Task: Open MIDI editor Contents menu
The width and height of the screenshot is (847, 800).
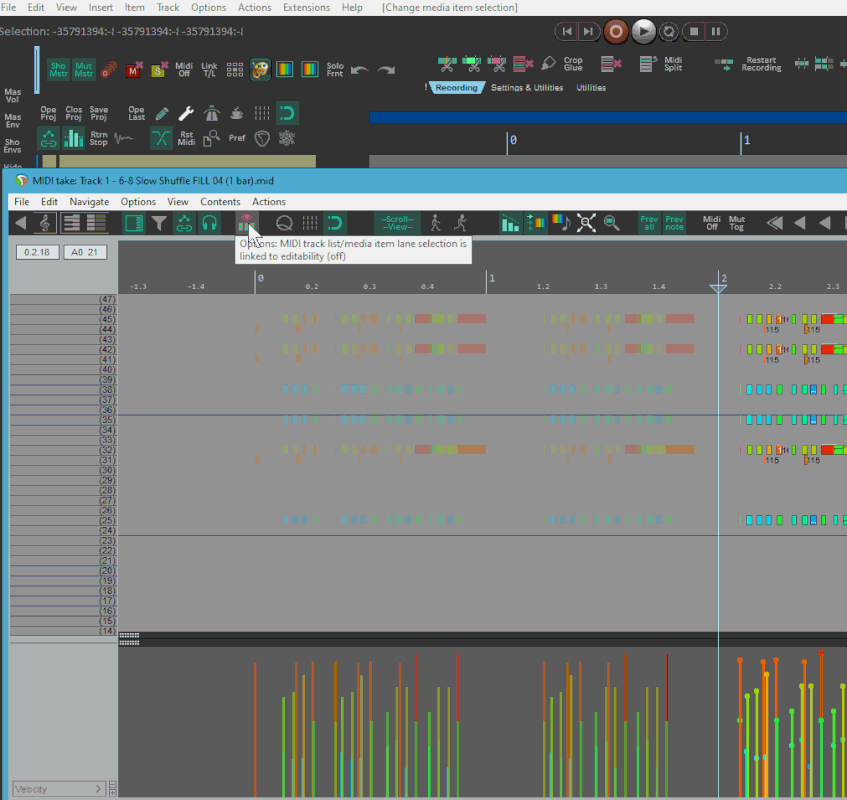Action: pos(220,201)
